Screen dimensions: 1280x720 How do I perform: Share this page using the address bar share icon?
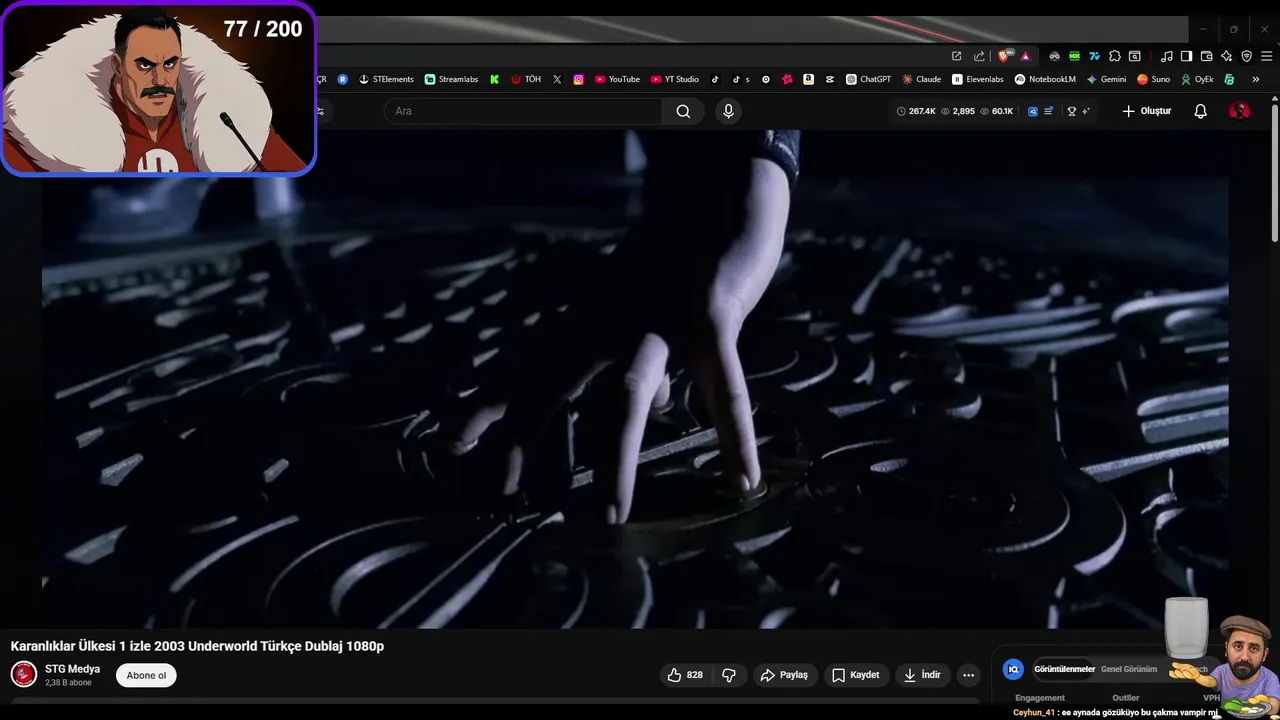979,56
